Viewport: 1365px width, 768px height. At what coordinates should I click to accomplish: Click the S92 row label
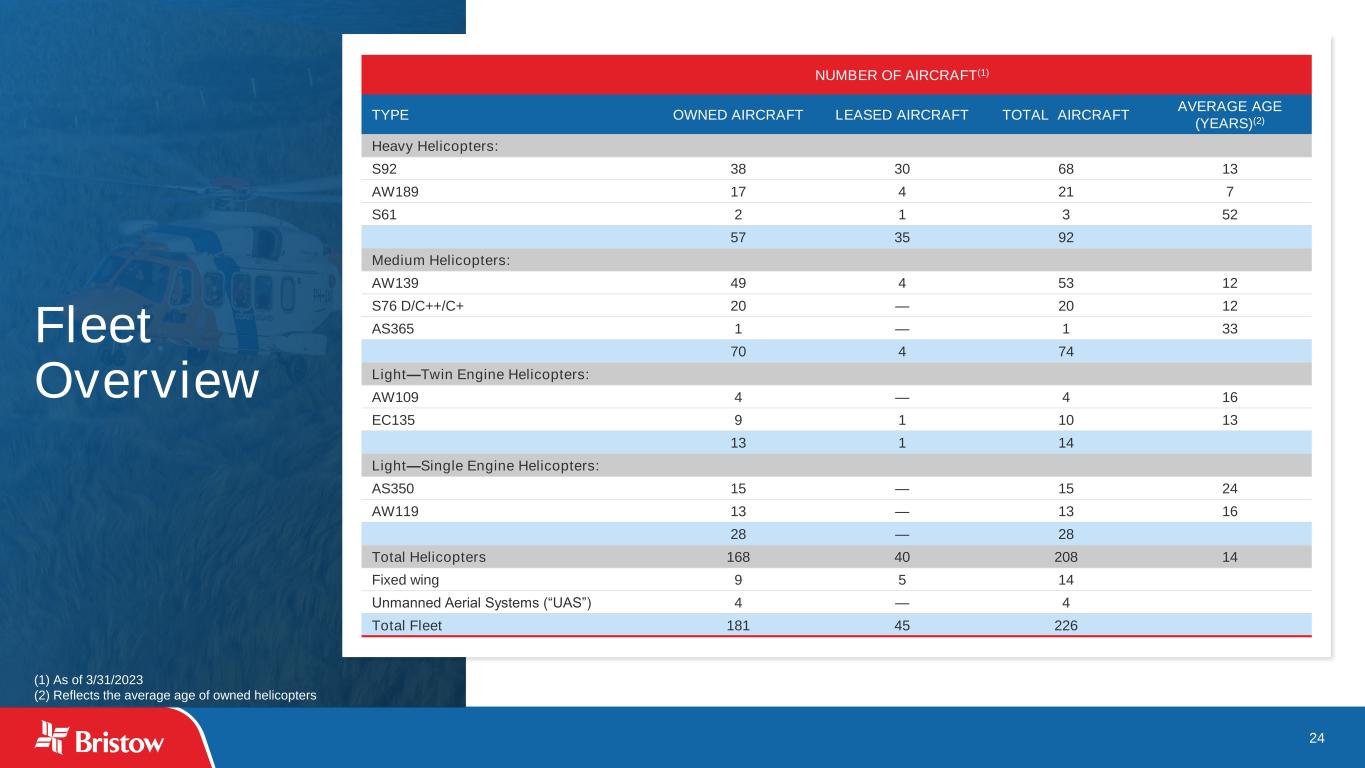[384, 169]
